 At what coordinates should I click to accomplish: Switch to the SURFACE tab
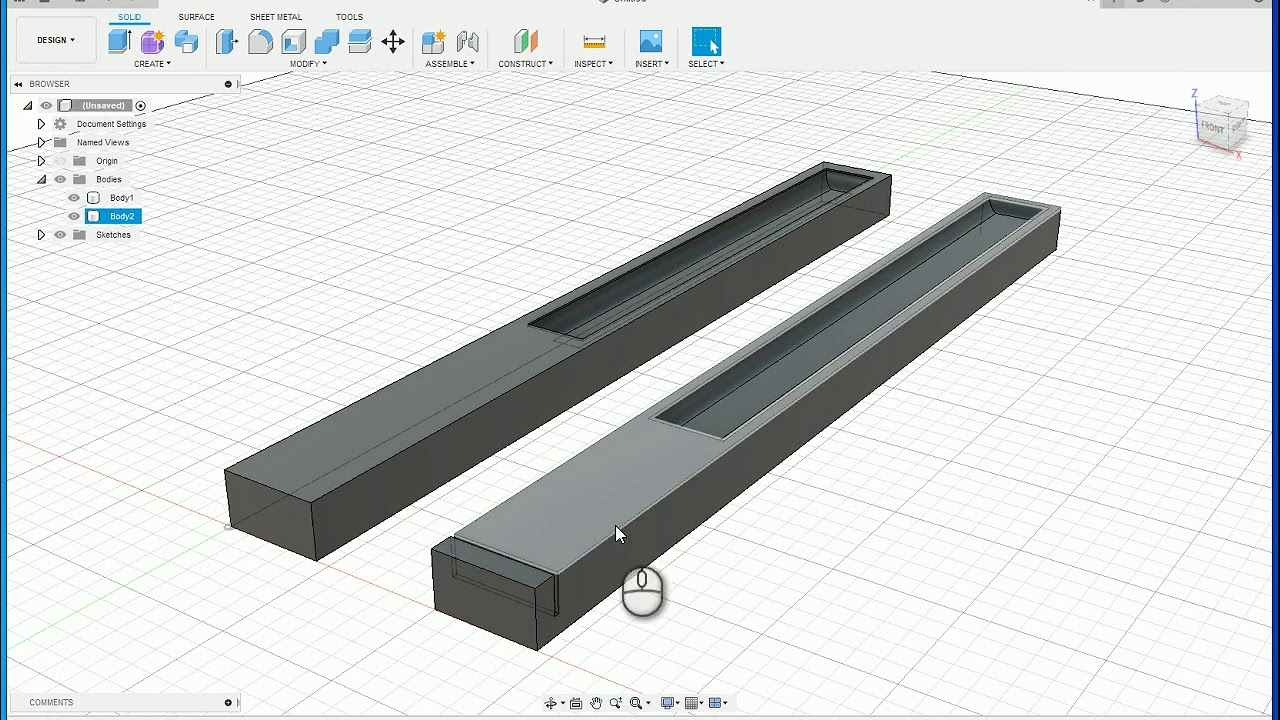(196, 17)
